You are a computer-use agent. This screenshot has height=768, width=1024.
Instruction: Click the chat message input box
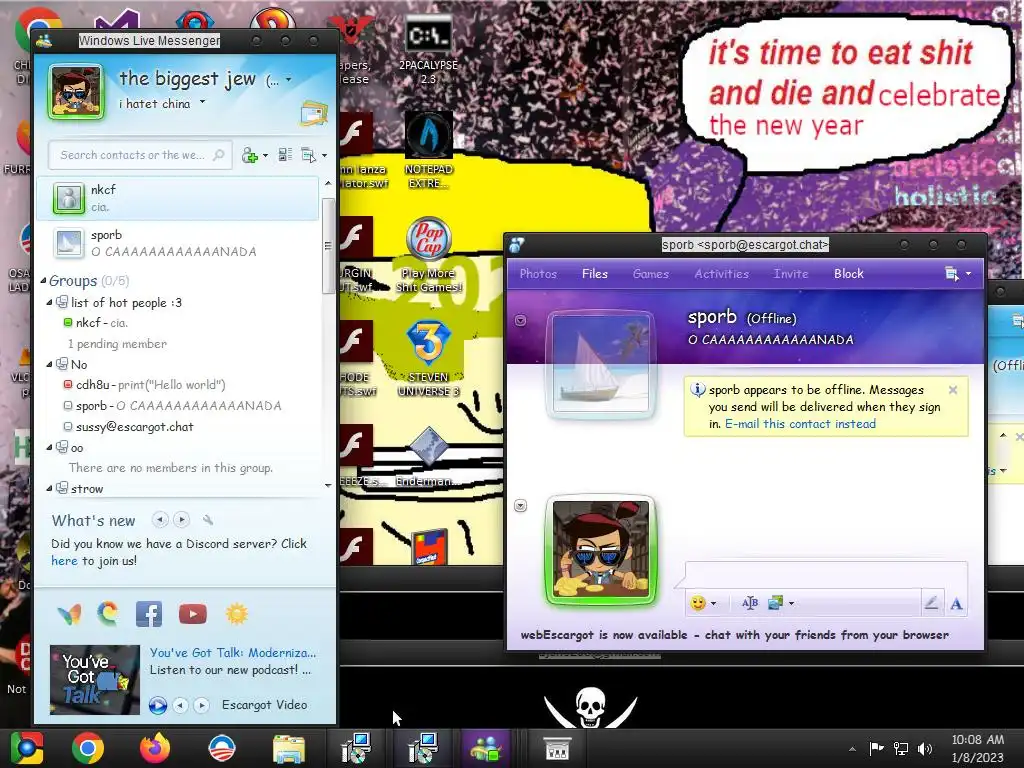826,575
